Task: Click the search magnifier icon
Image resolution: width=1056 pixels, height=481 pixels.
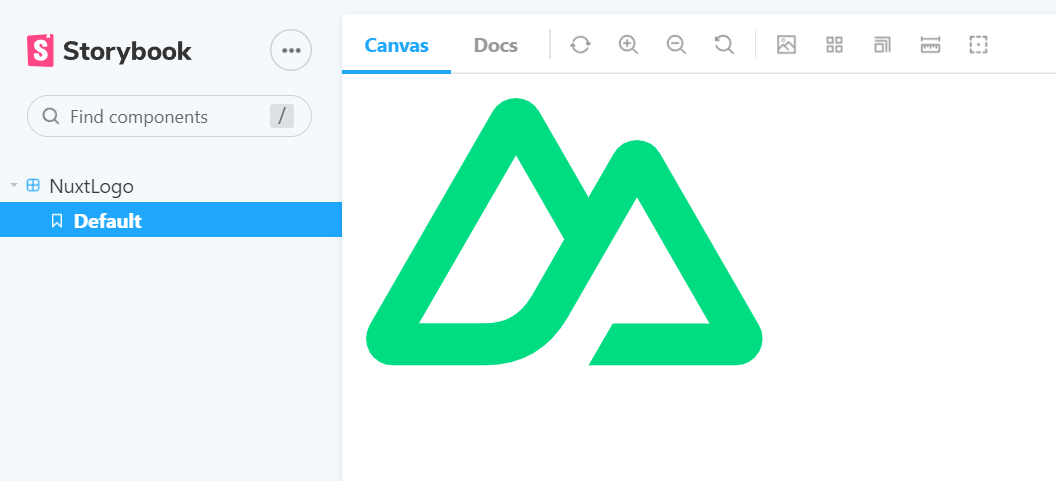Action: point(51,116)
